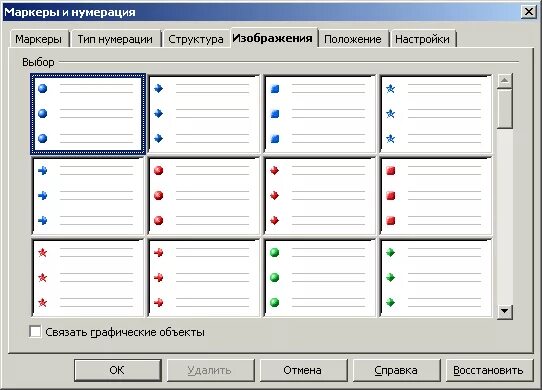Open help via Справка button

(x=396, y=370)
